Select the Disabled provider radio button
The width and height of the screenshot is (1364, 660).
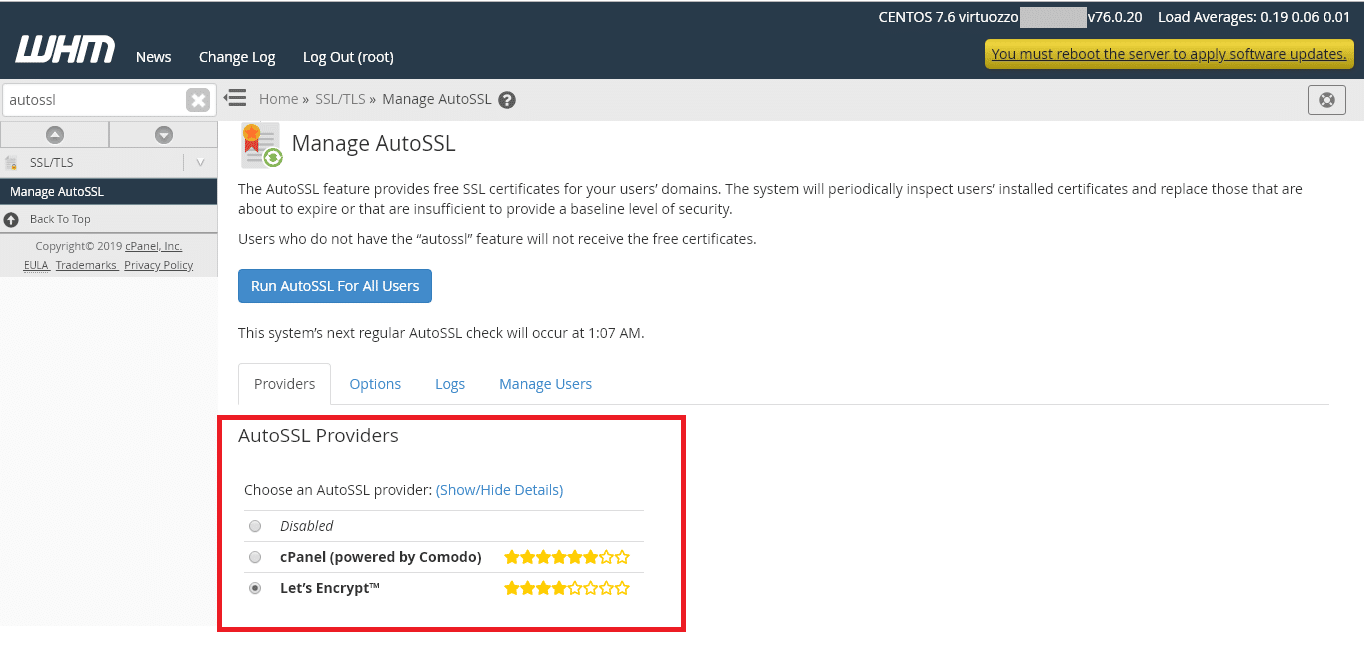(x=255, y=526)
